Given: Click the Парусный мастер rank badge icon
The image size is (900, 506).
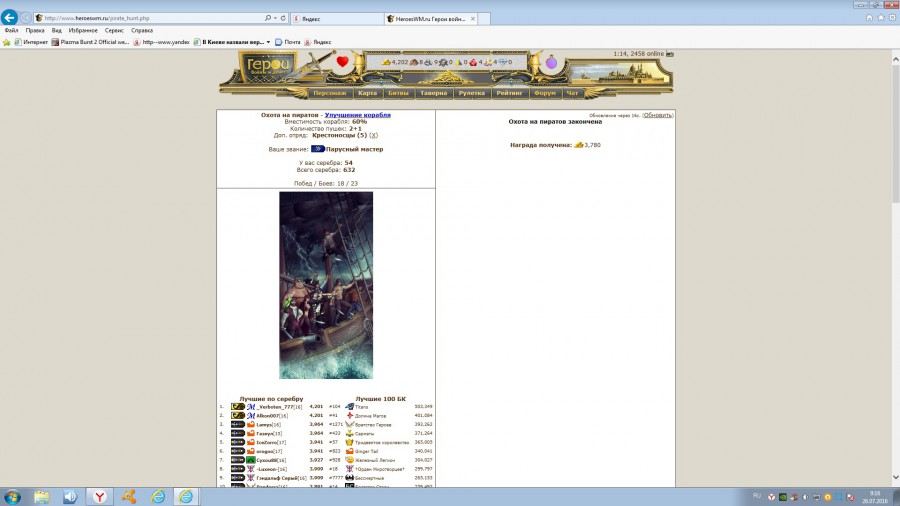Looking at the screenshot, I should (317, 149).
